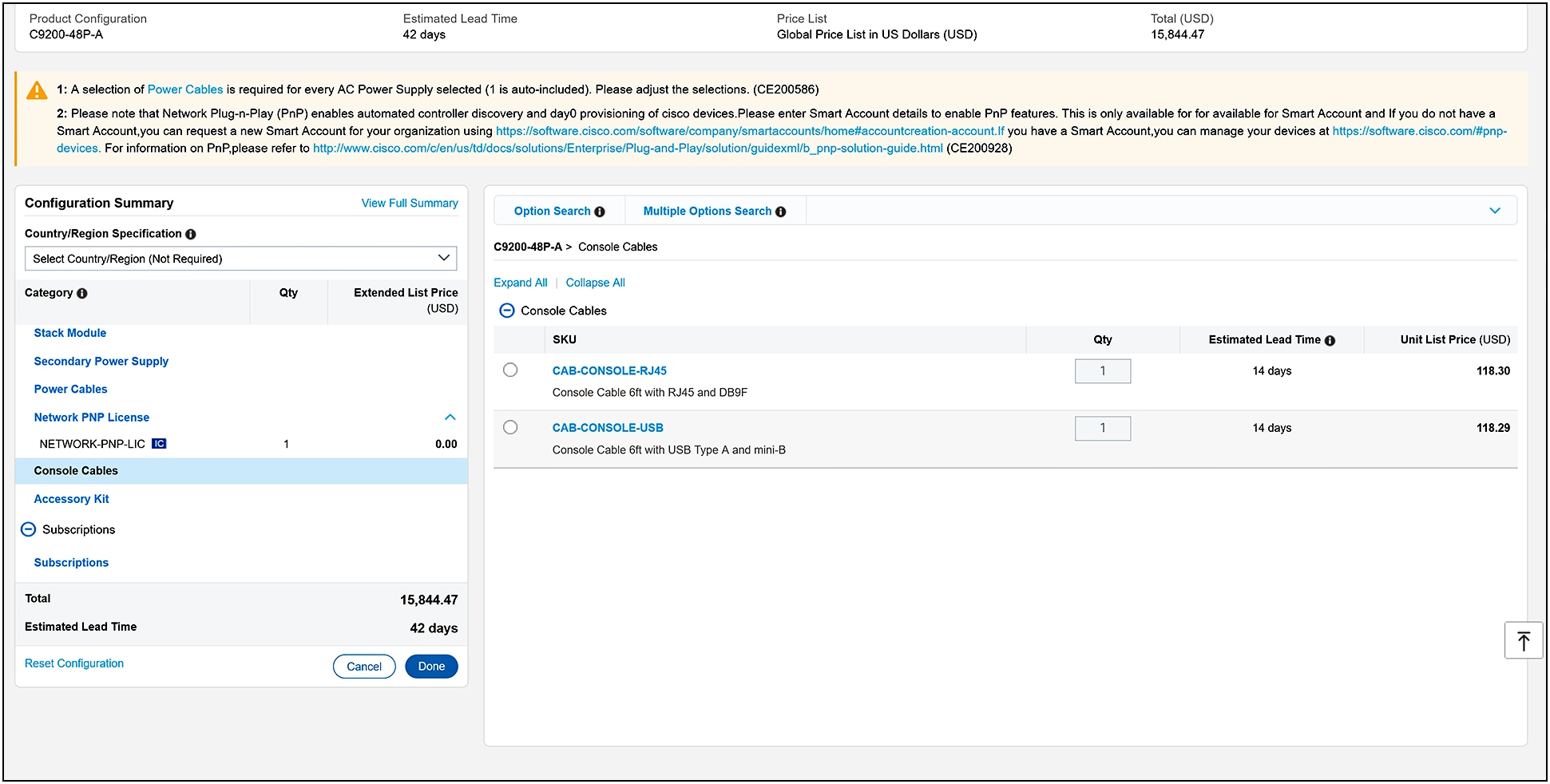Click quantity field for CAB-CONSOLE-RJ45
This screenshot has width=1550, height=784.
(x=1103, y=371)
